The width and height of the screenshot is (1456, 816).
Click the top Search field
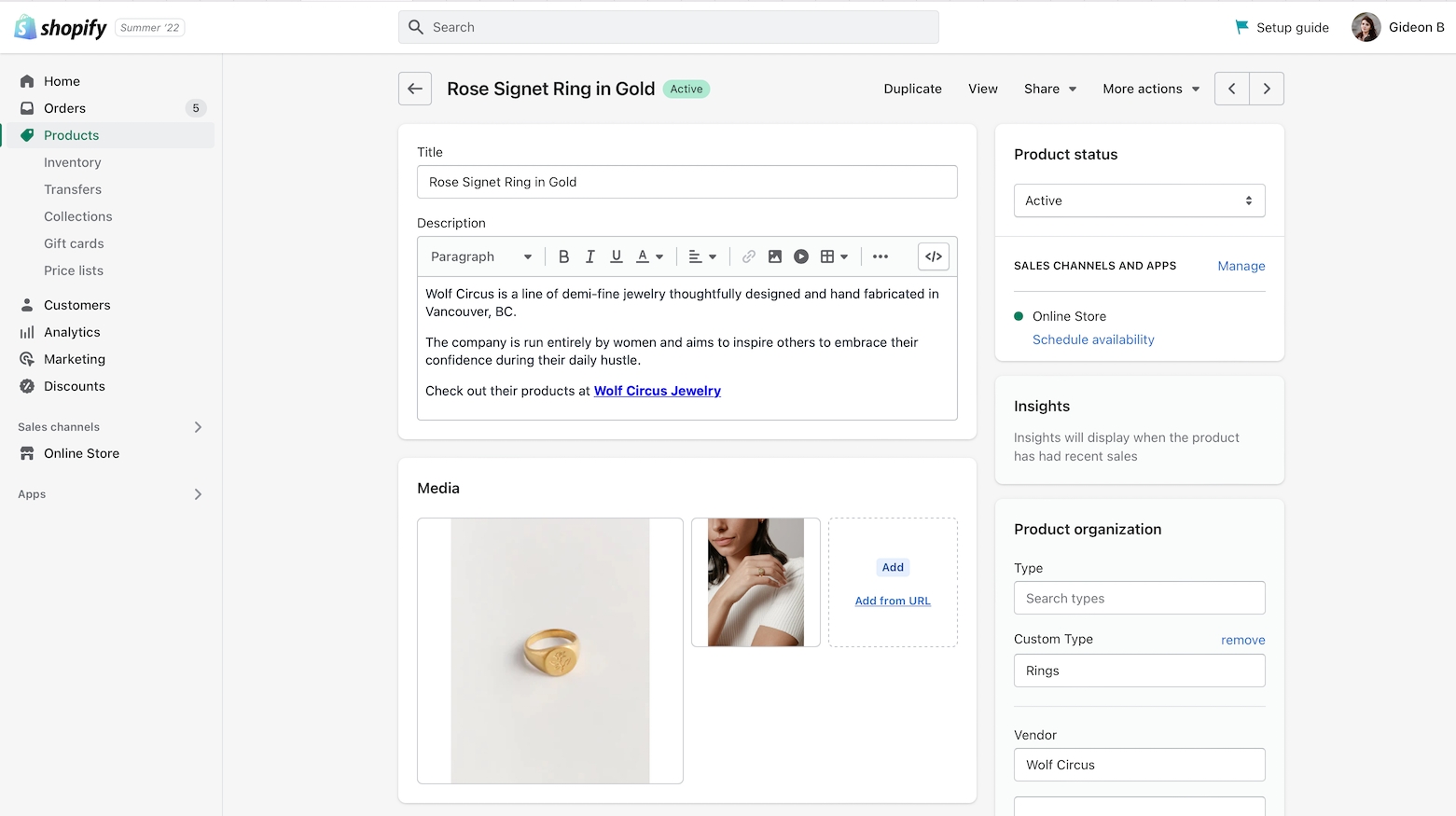[x=668, y=27]
